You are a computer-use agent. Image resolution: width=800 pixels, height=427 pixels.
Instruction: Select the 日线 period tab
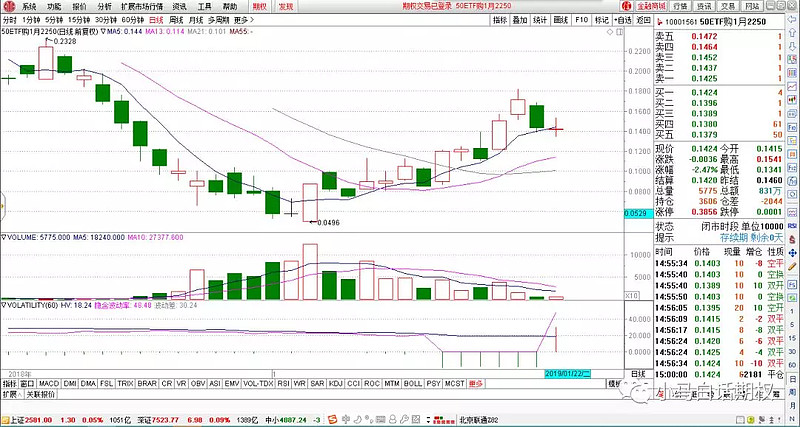click(x=156, y=20)
